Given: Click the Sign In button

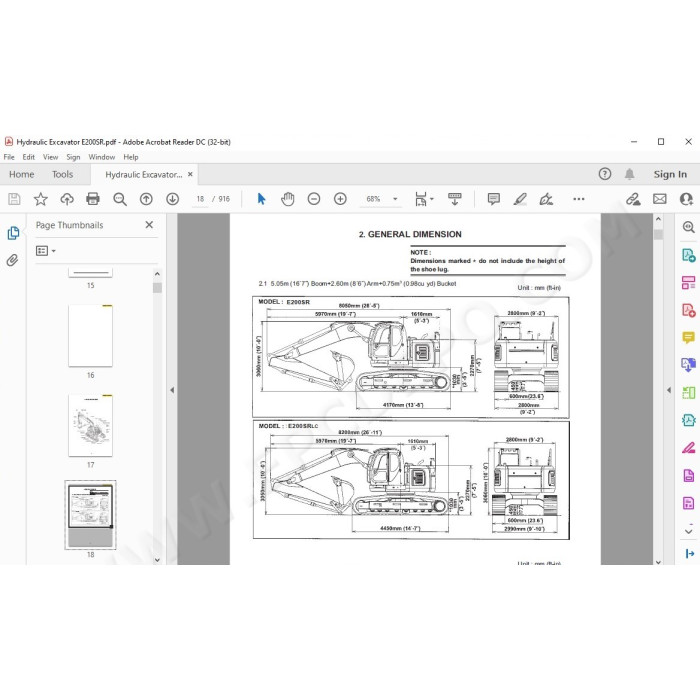Looking at the screenshot, I should tap(670, 174).
